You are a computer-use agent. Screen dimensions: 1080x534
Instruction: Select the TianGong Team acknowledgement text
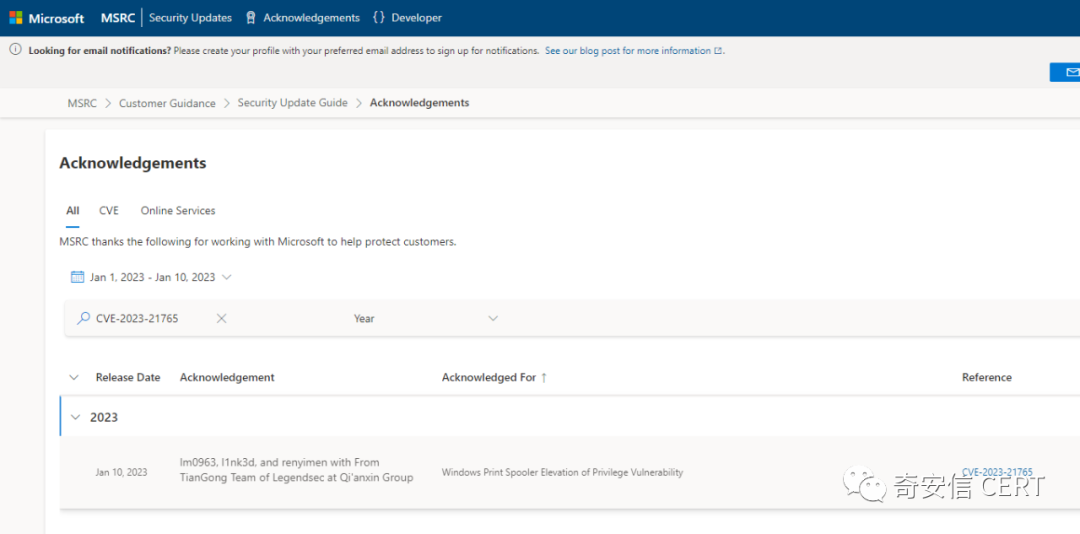coord(296,470)
